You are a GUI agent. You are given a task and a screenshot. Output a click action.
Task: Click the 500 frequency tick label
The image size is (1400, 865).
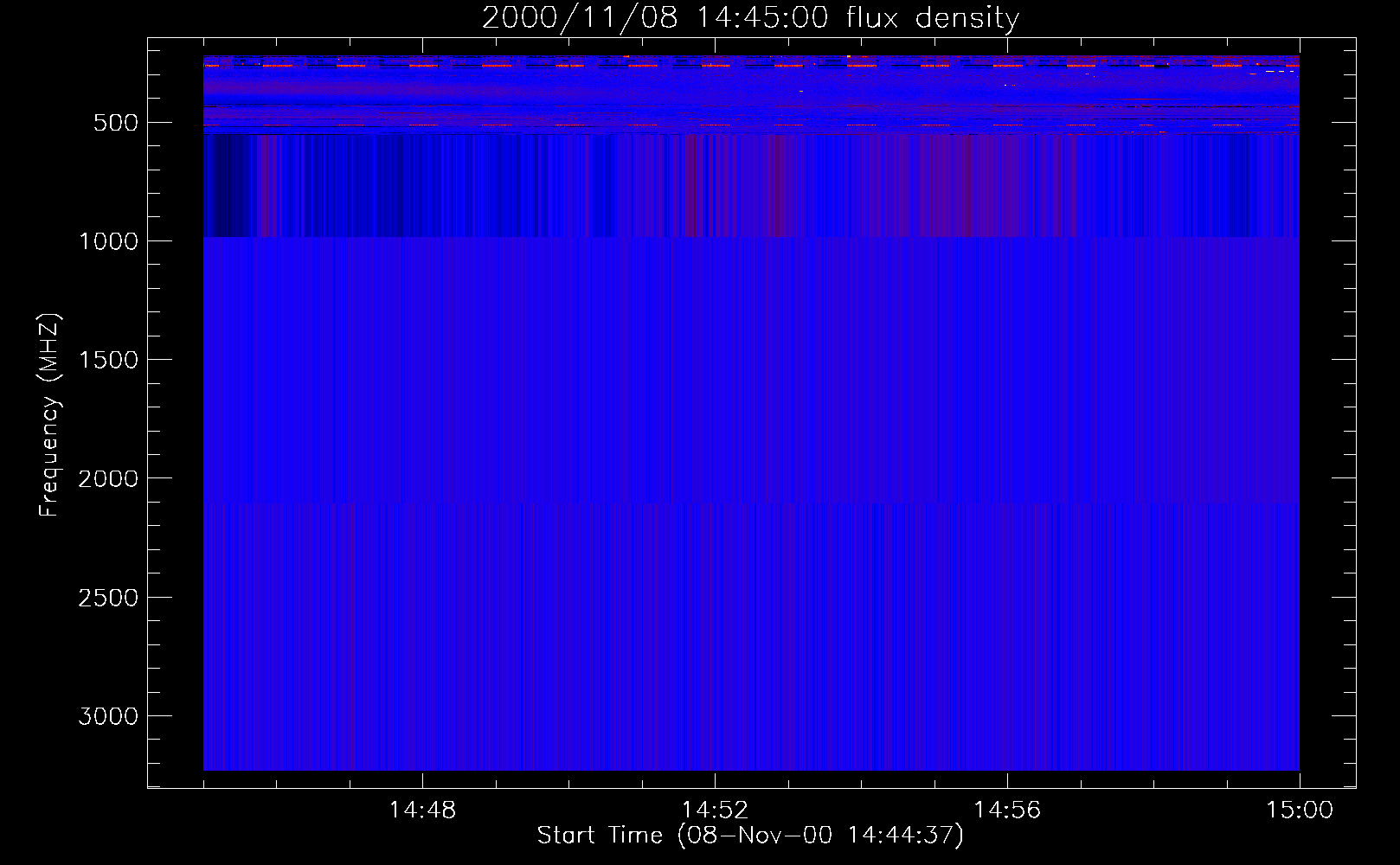click(116, 123)
